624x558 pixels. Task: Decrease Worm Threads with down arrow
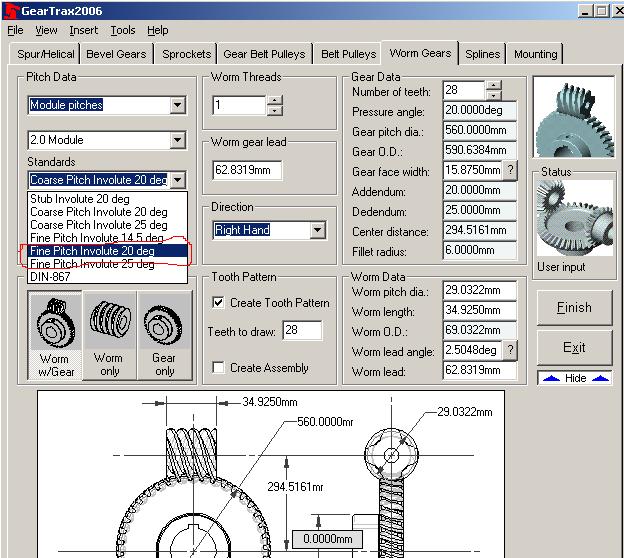pos(275,110)
